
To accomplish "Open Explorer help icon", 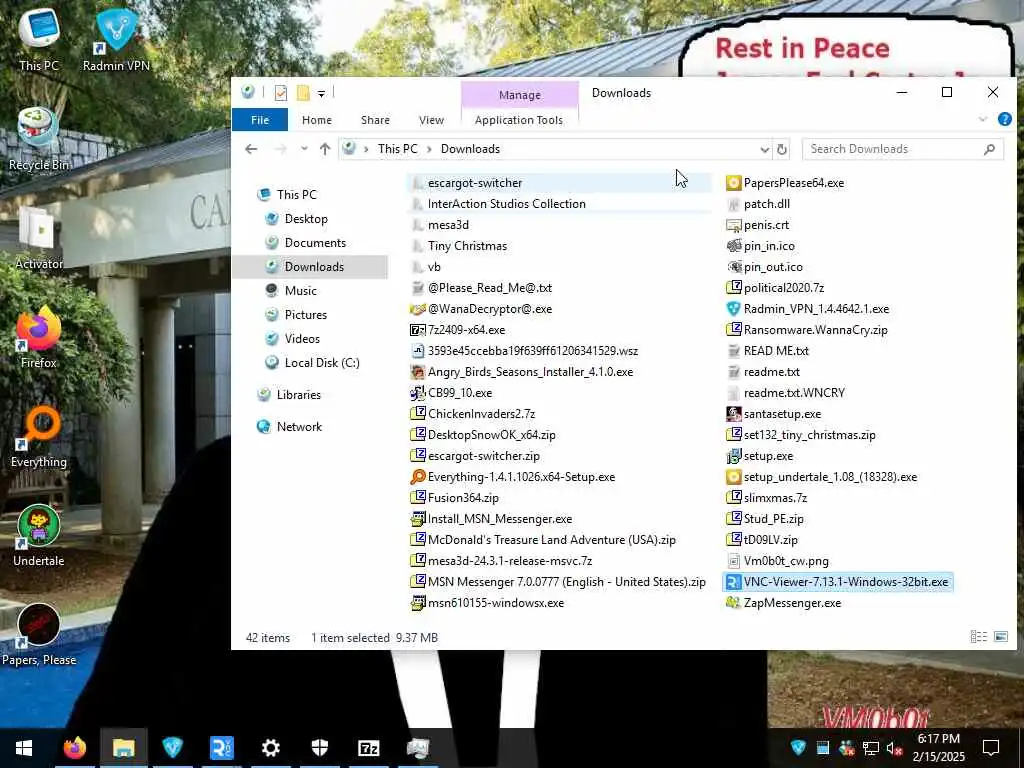I will click(1004, 120).
